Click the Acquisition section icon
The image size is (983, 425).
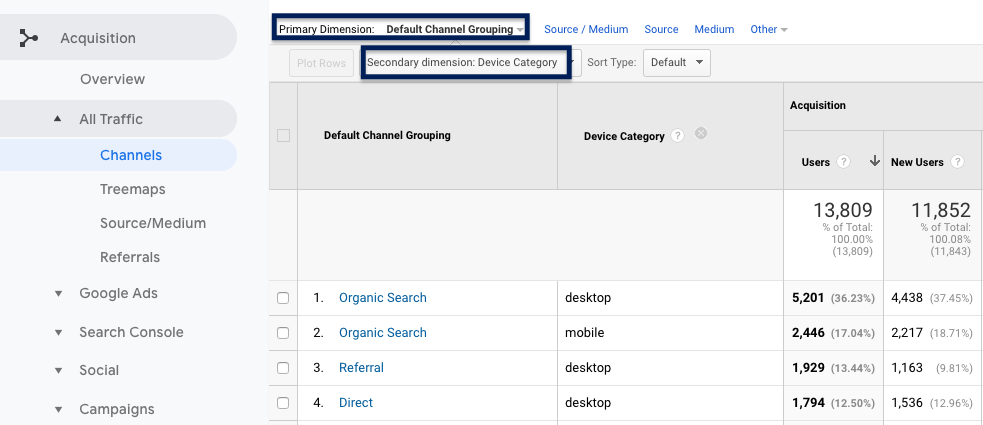pos(29,38)
